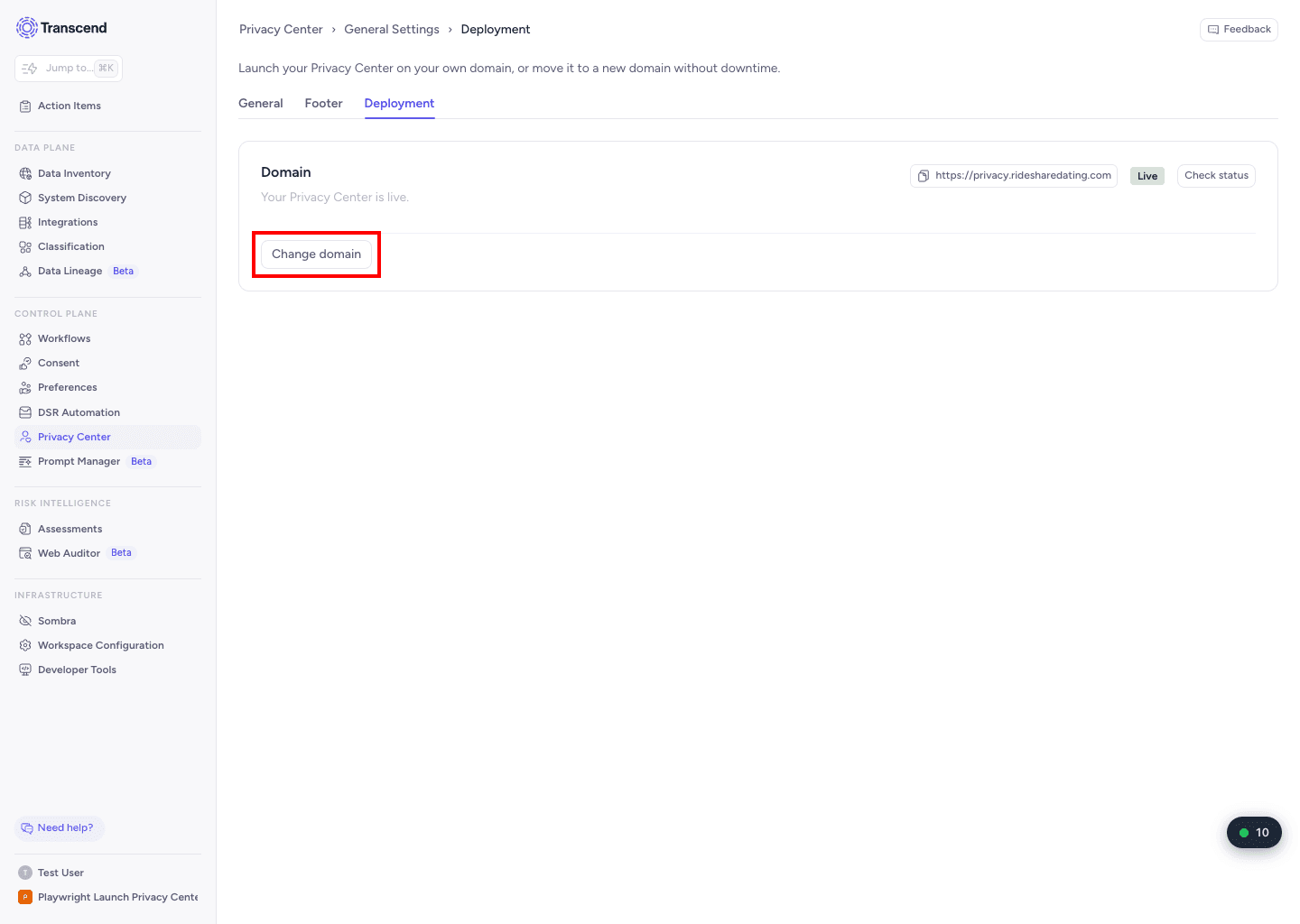Click the Data Inventory globe icon

click(25, 173)
